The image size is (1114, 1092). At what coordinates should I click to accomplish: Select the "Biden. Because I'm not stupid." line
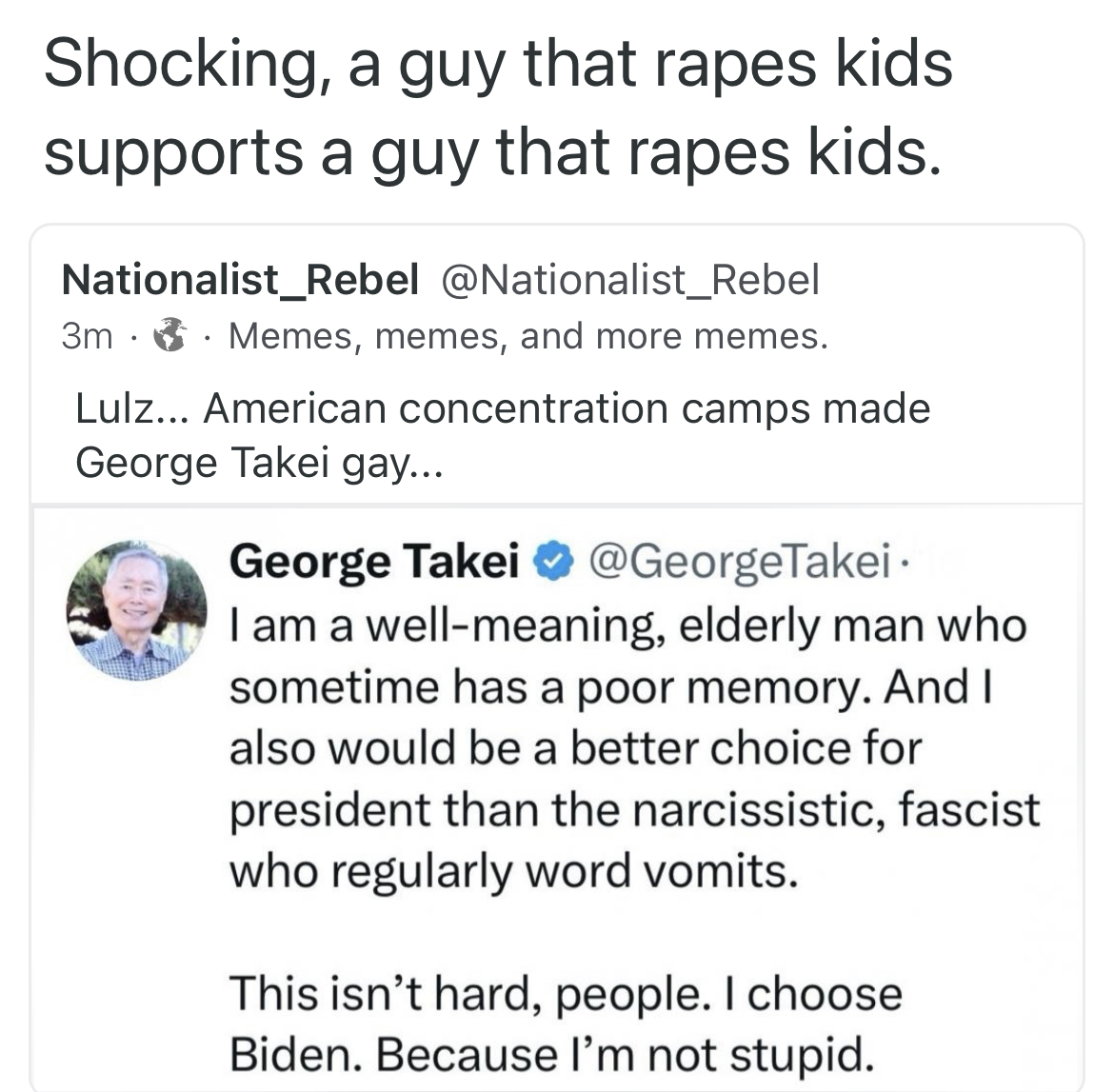(551, 1054)
